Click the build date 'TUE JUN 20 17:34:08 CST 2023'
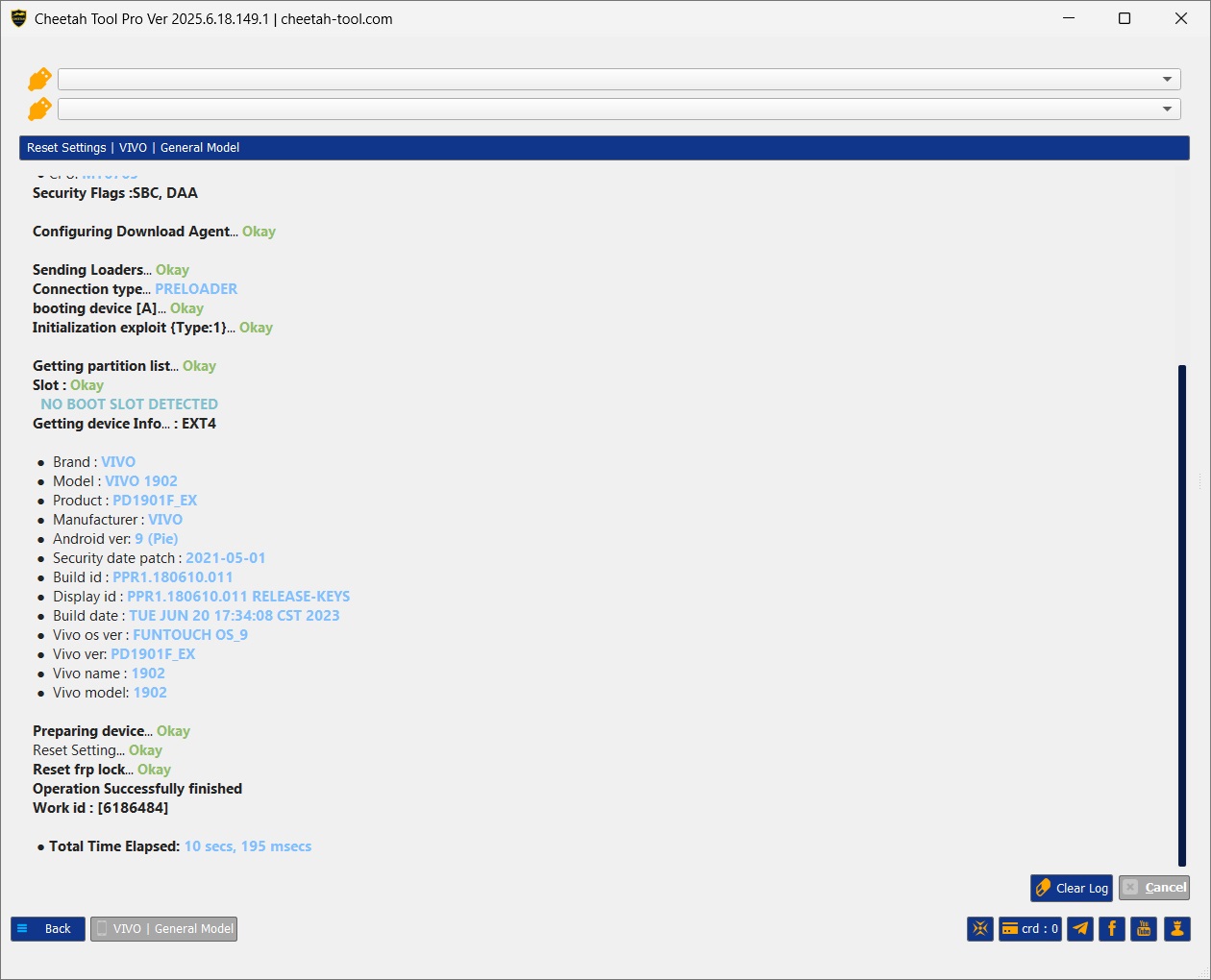The image size is (1211, 980). pyautogui.click(x=235, y=616)
